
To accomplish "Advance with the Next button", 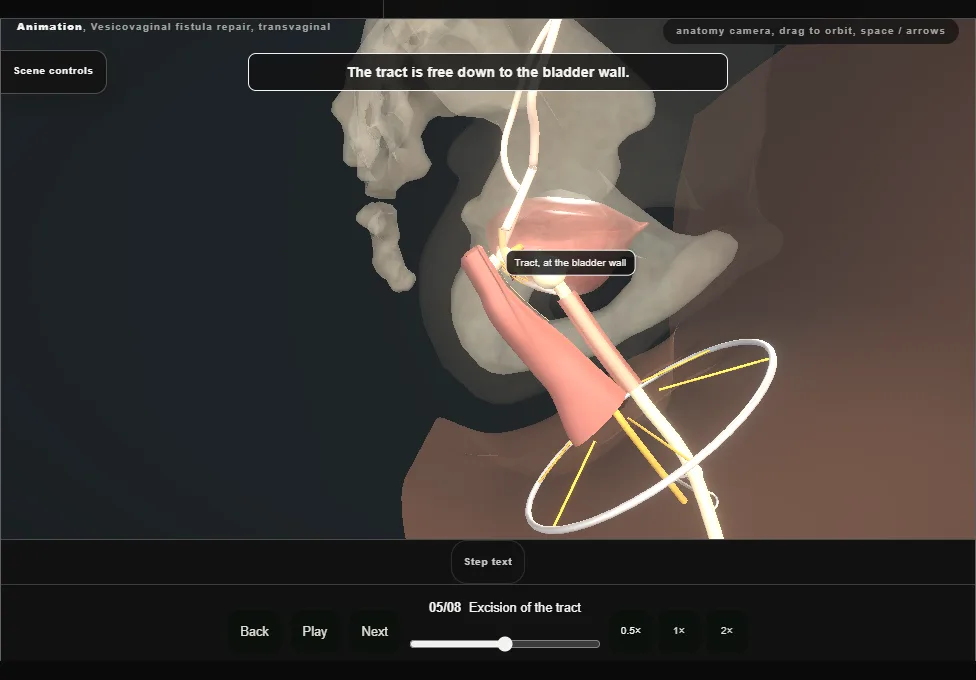I will [375, 631].
